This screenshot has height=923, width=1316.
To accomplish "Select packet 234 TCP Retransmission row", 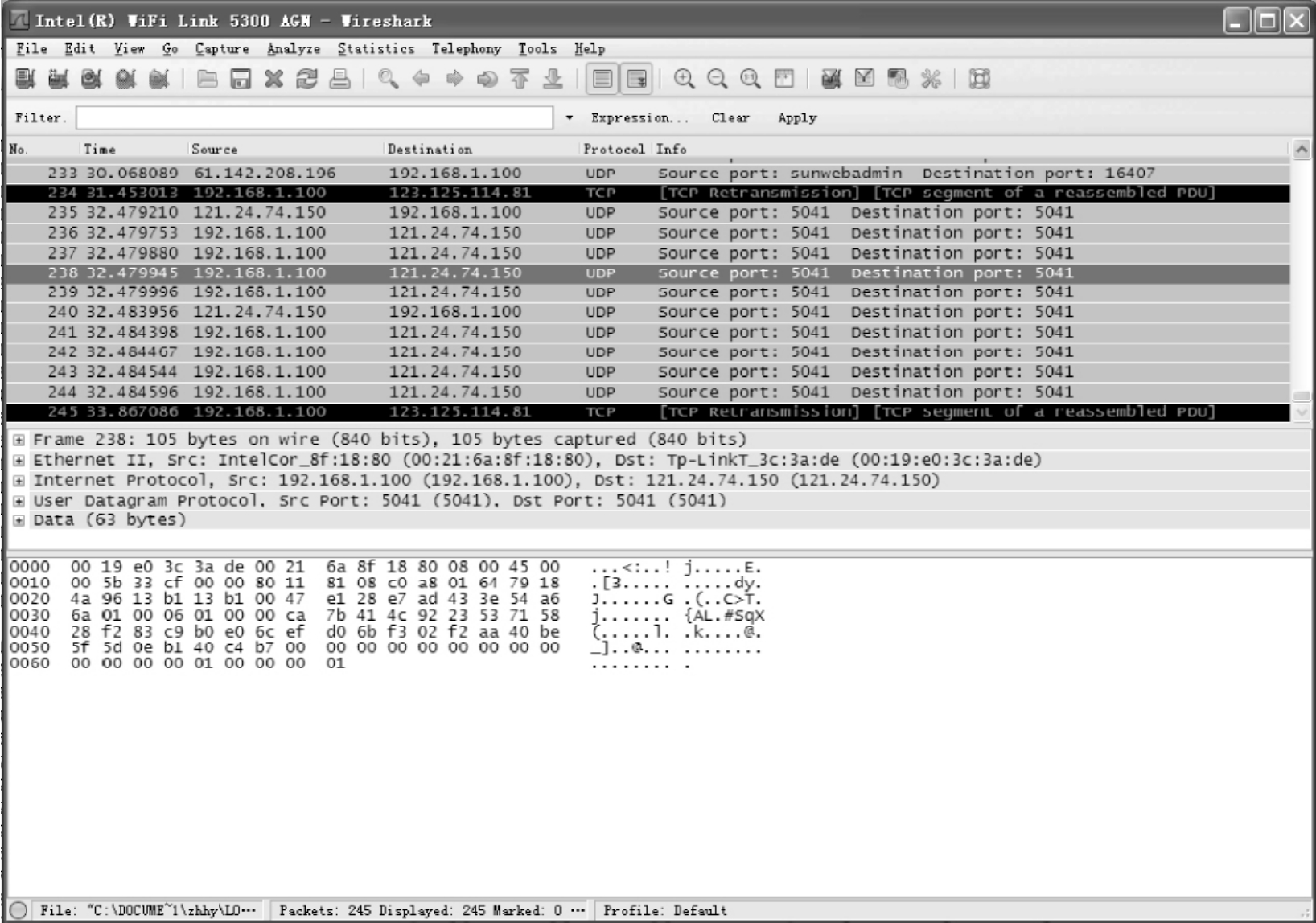I will pyautogui.click(x=648, y=193).
